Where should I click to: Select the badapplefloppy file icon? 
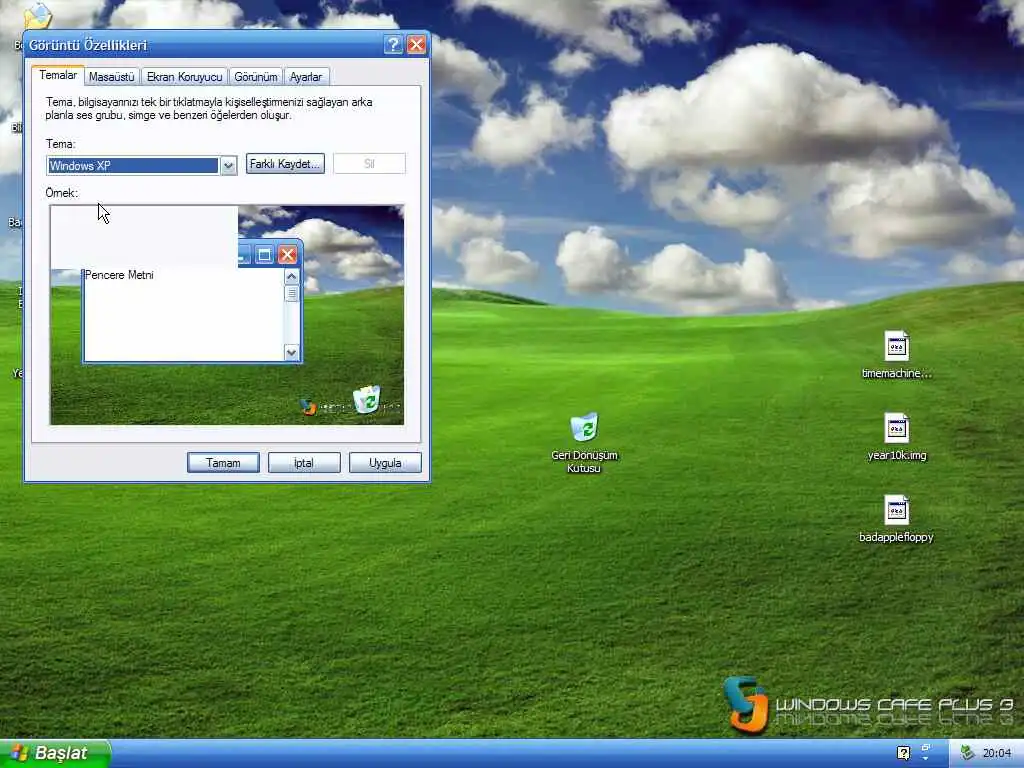897,511
